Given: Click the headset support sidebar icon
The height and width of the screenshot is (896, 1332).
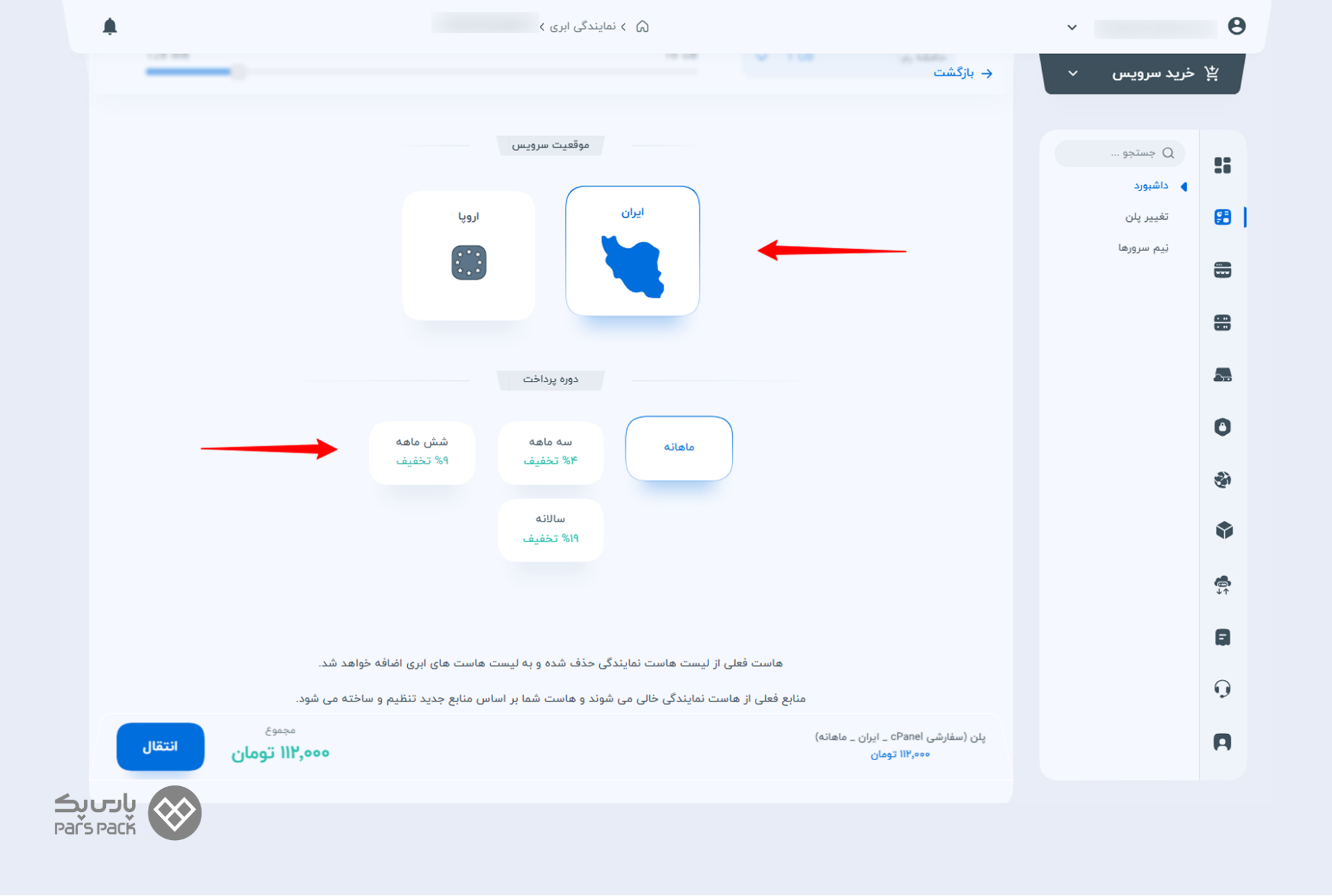Looking at the screenshot, I should coord(1222,688).
